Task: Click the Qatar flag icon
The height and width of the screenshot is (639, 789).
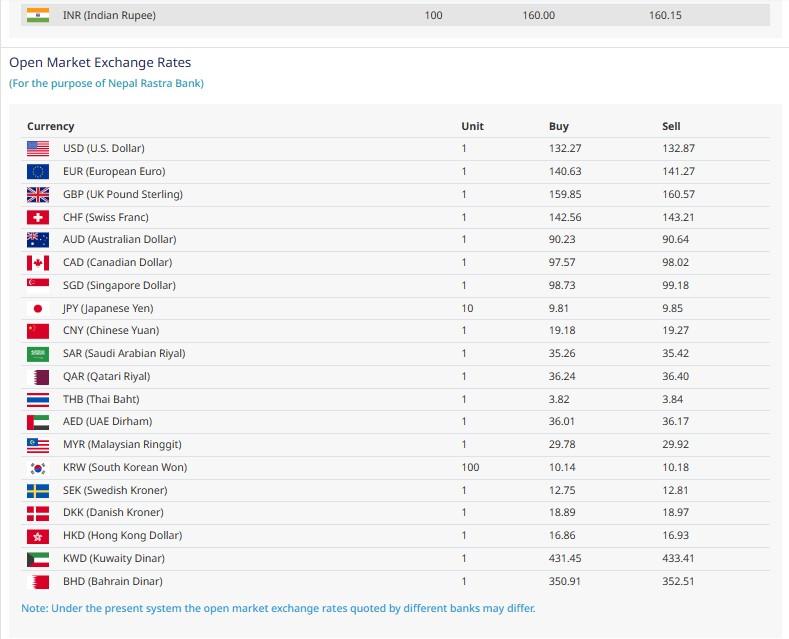Action: coord(38,377)
